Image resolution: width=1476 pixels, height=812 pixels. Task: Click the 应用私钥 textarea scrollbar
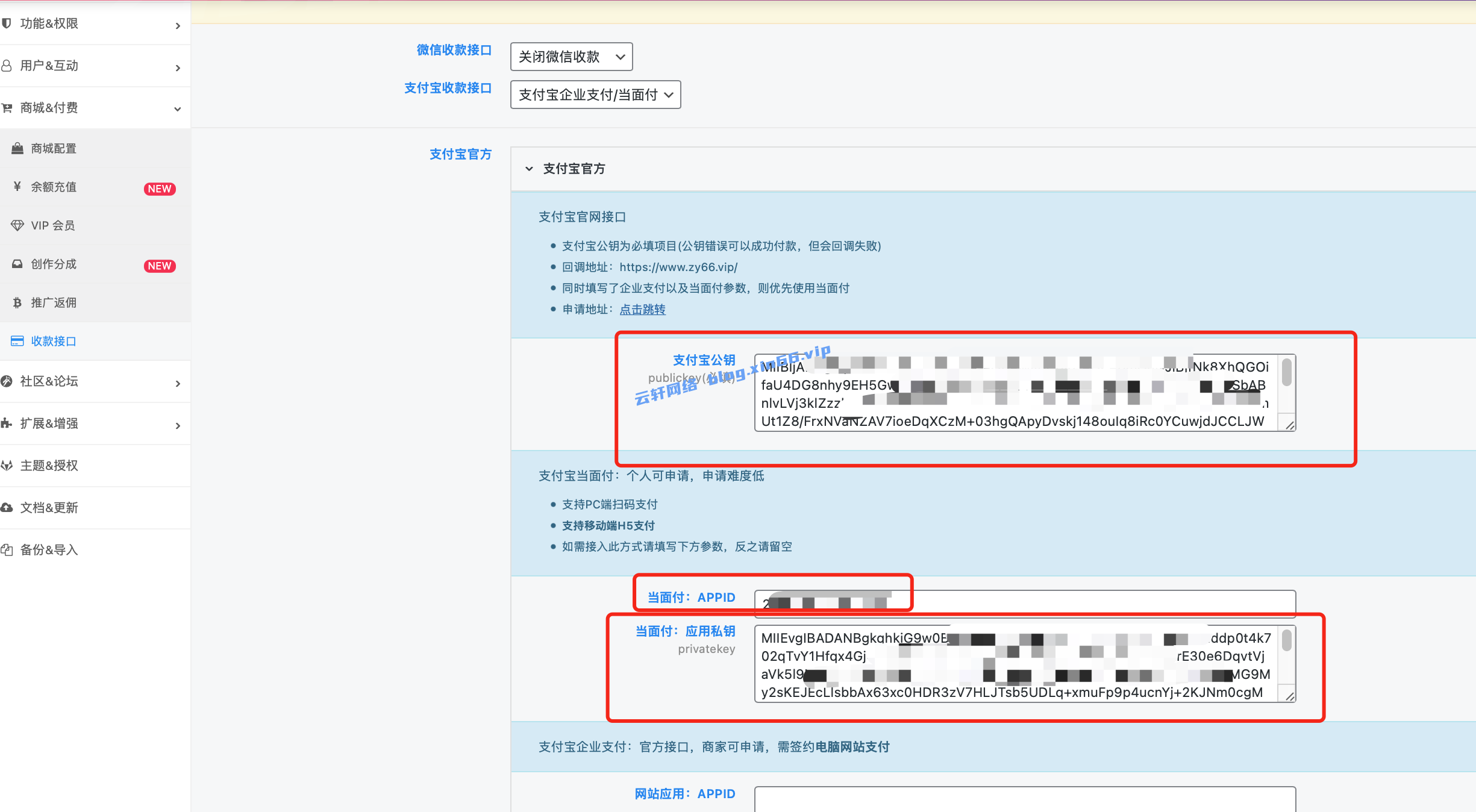[x=1286, y=640]
